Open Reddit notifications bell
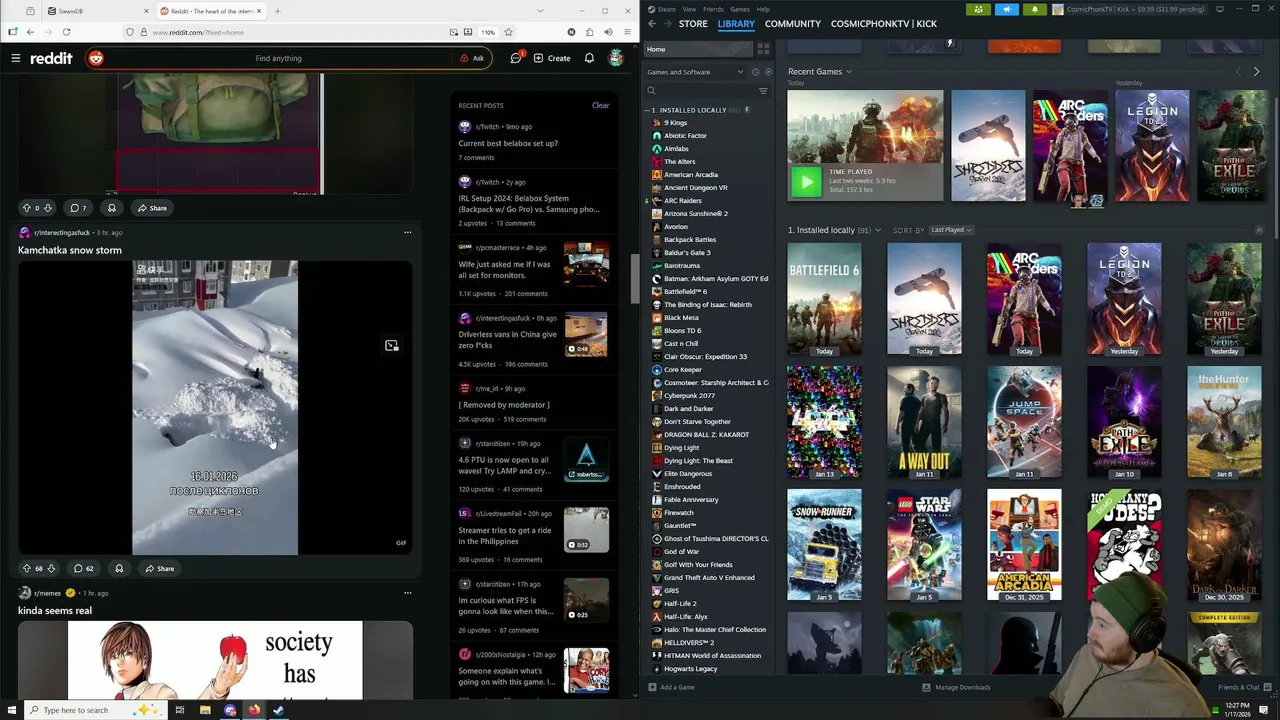 [589, 58]
